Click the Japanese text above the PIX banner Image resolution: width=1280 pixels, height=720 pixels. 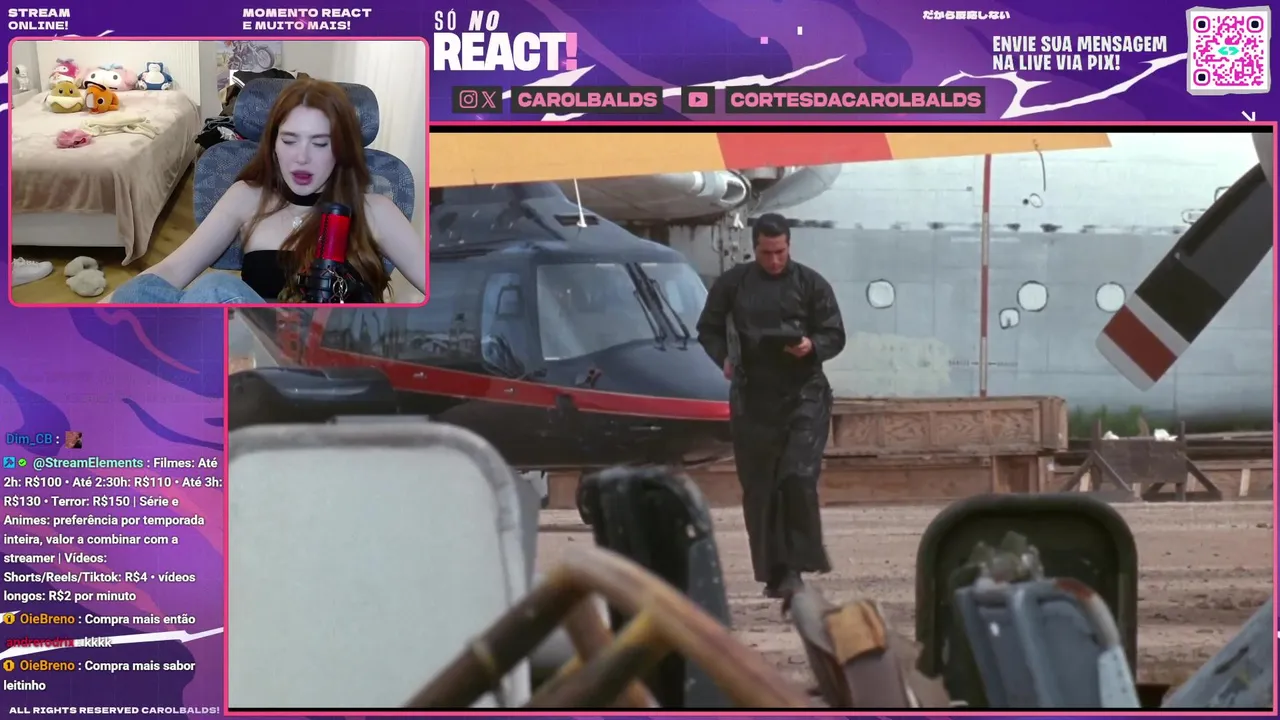965,15
